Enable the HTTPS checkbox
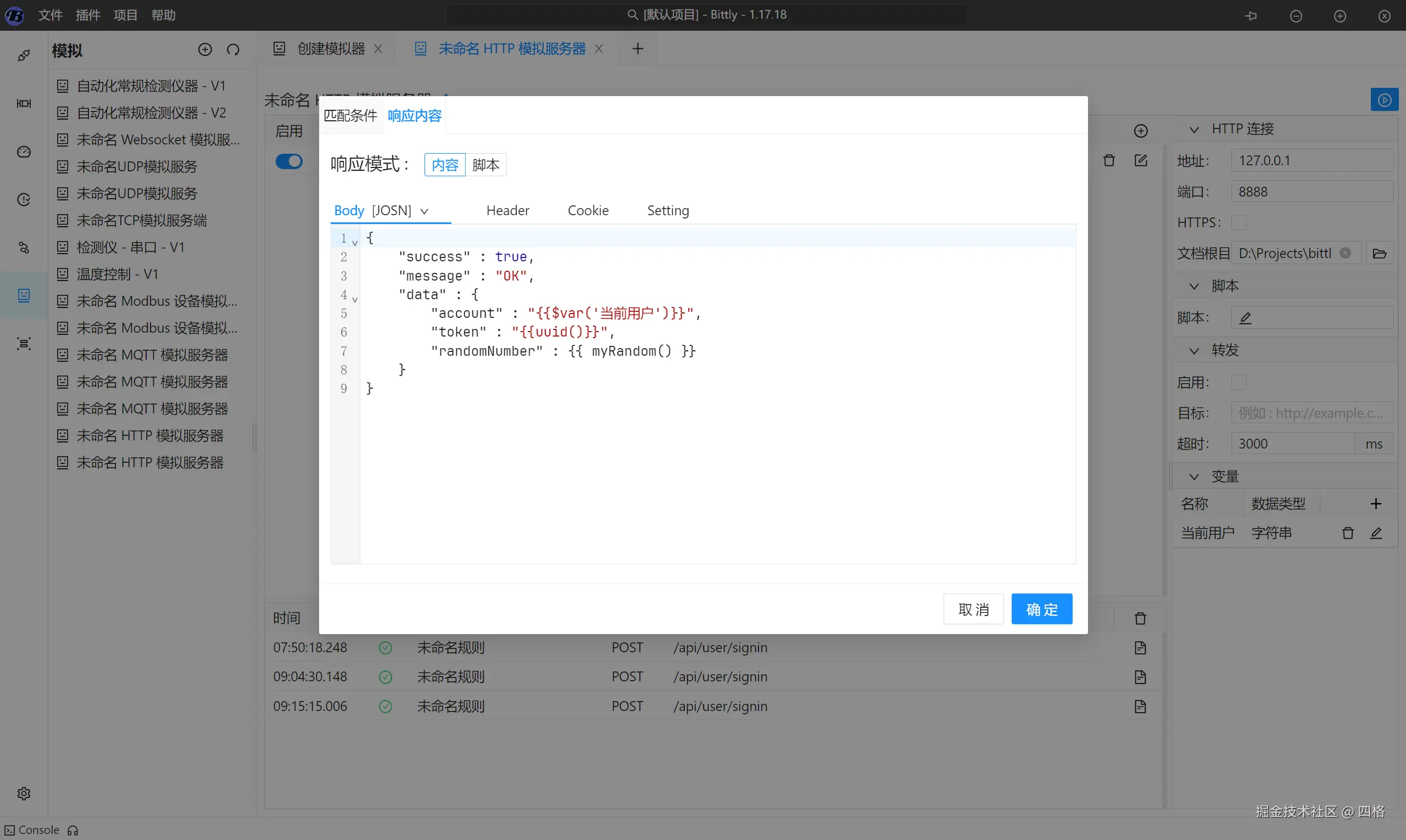Screen dimensions: 1406x840 1238,222
